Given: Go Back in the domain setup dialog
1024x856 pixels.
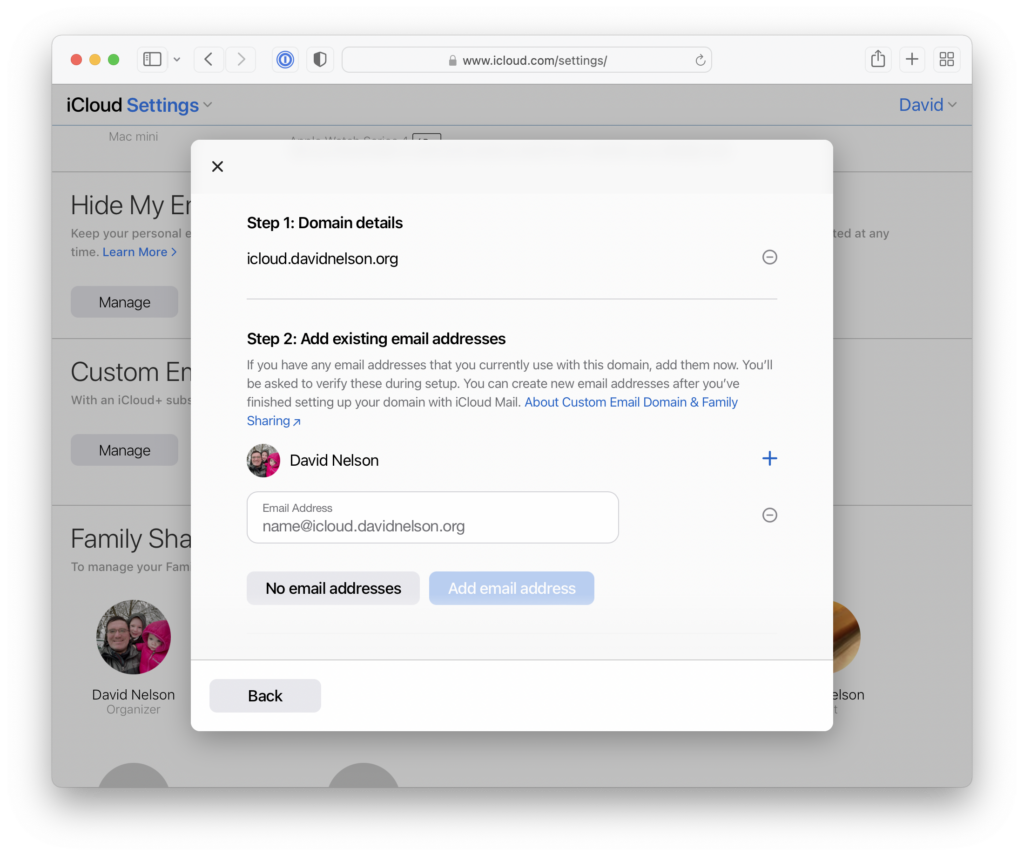Looking at the screenshot, I should [265, 695].
